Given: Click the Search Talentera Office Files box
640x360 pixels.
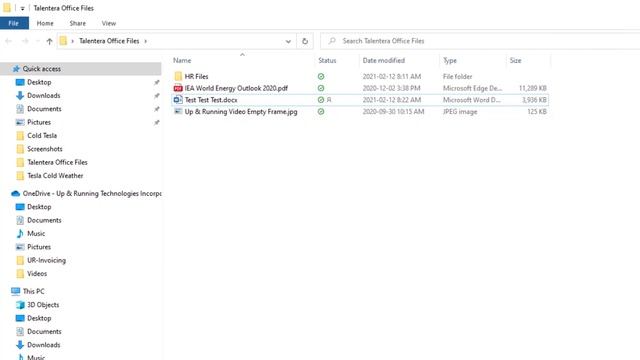Looking at the screenshot, I should [480, 41].
